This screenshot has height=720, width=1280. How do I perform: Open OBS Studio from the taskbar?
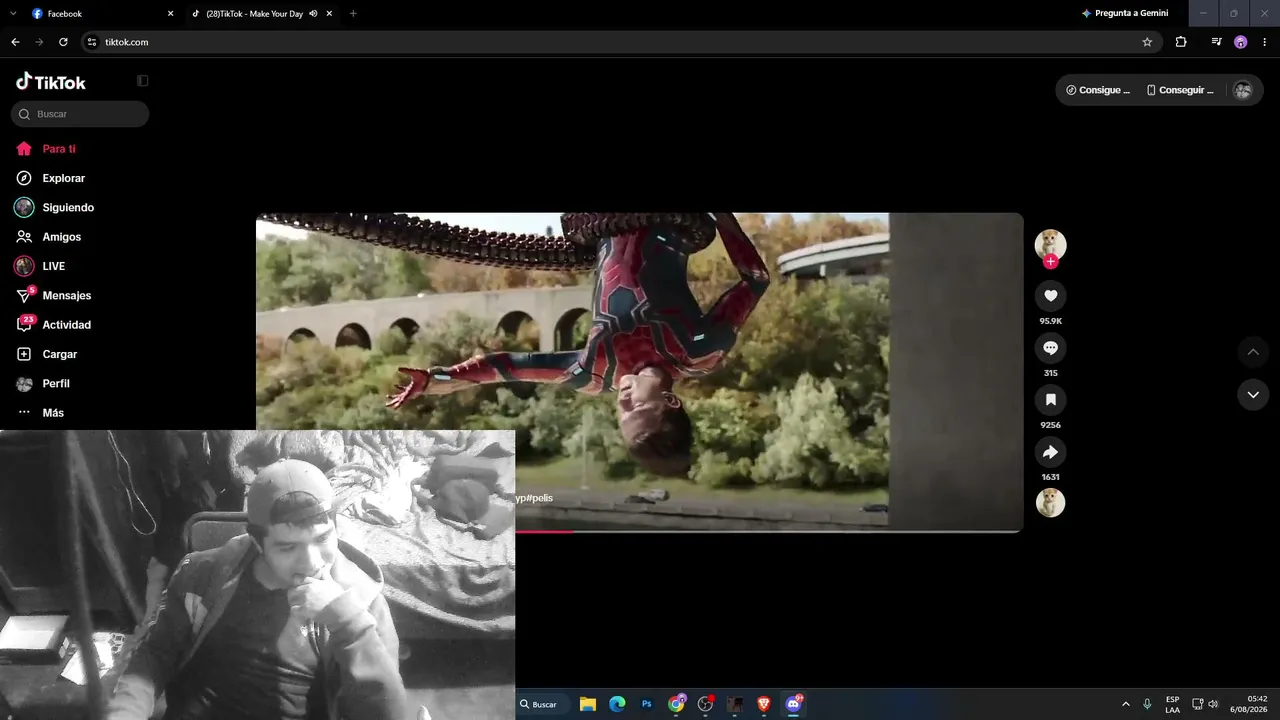[x=706, y=704]
